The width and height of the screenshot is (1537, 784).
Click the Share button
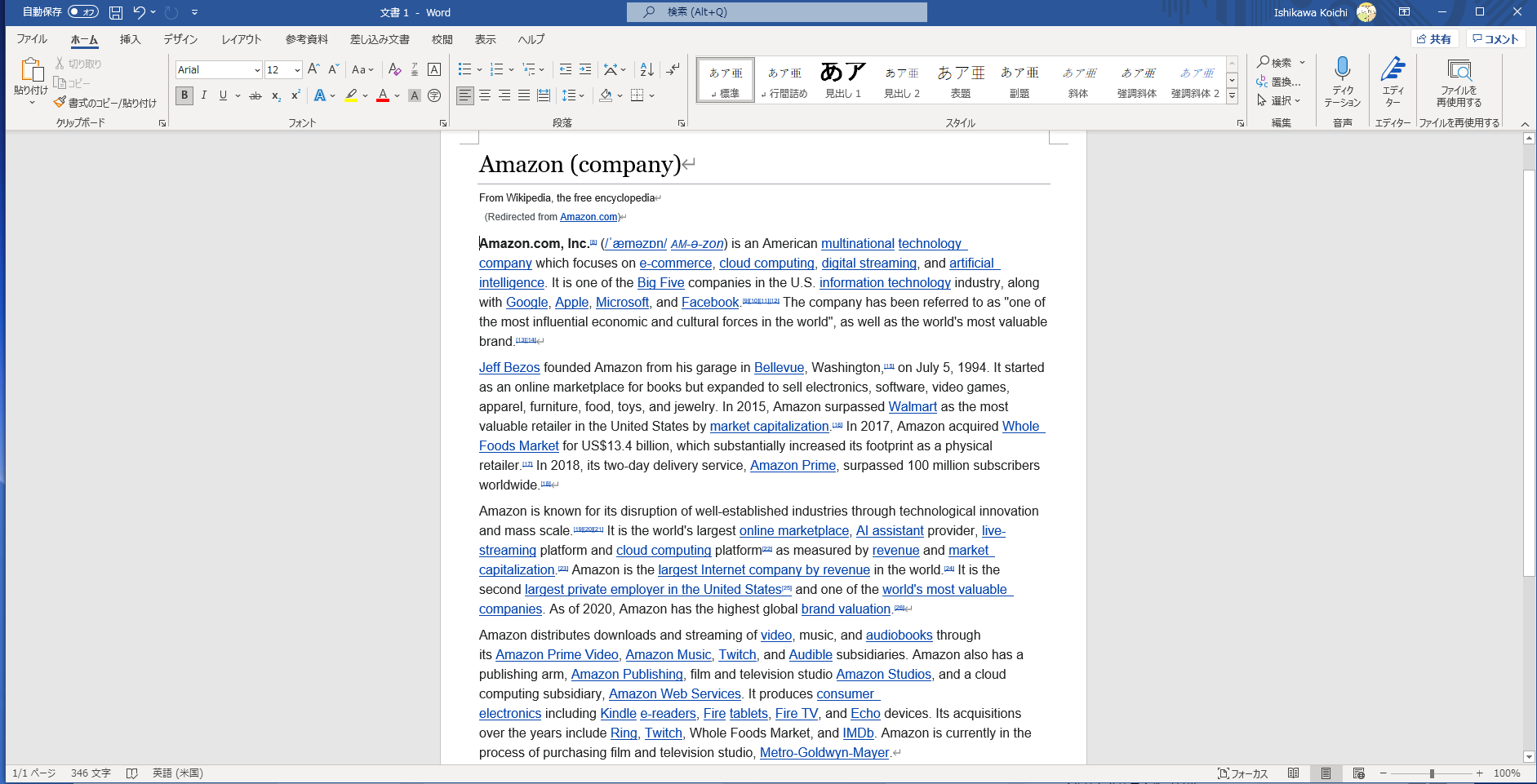[x=1434, y=39]
